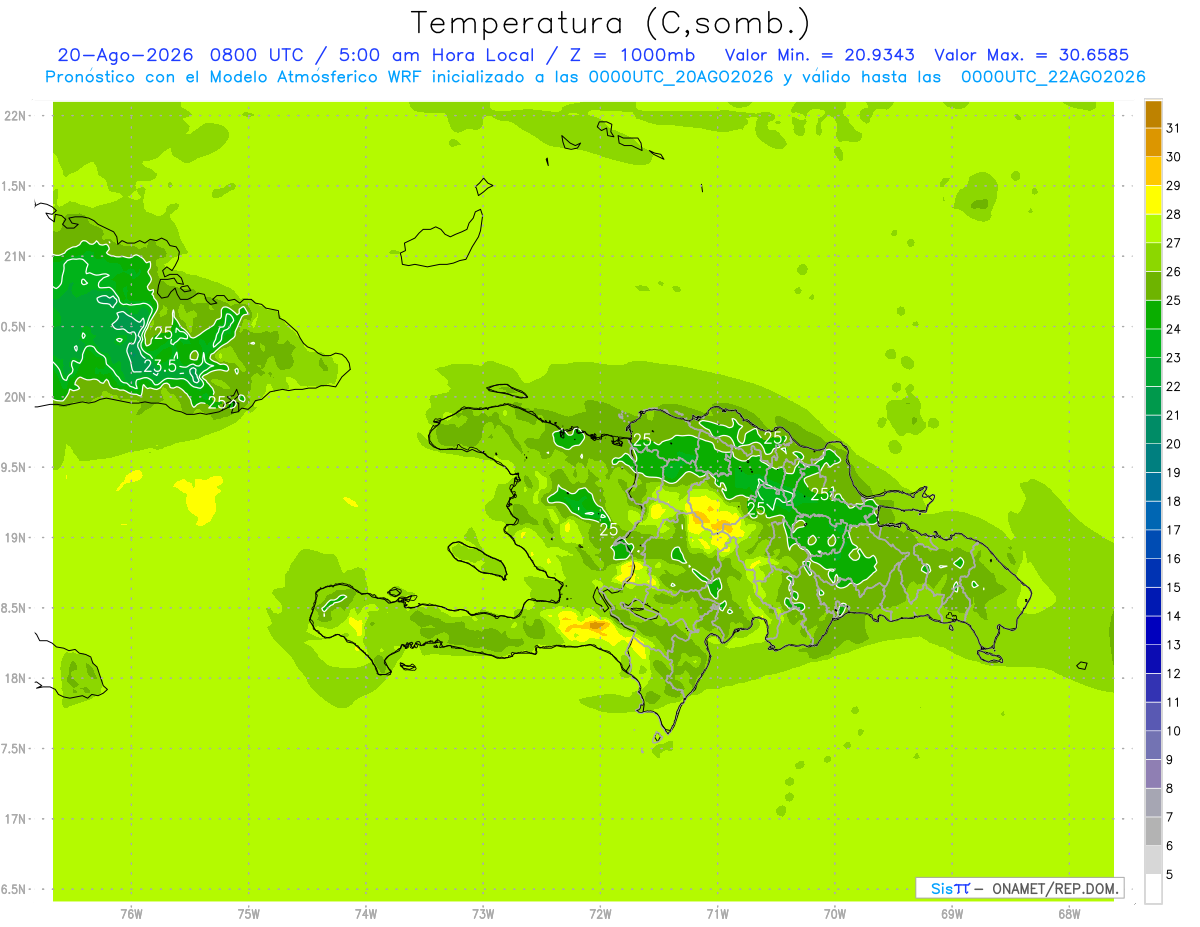This screenshot has height=927, width=1200.
Task: Click the Temperatura (C,somb.) title
Action: coord(611,22)
